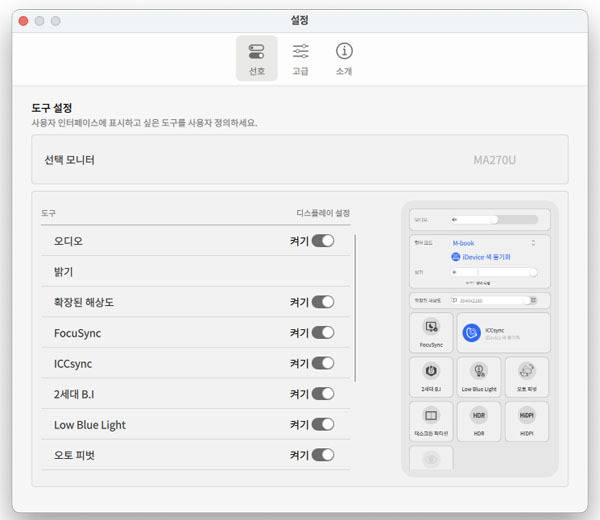Open the 고급 advanced tab
The image size is (600, 520).
click(300, 58)
